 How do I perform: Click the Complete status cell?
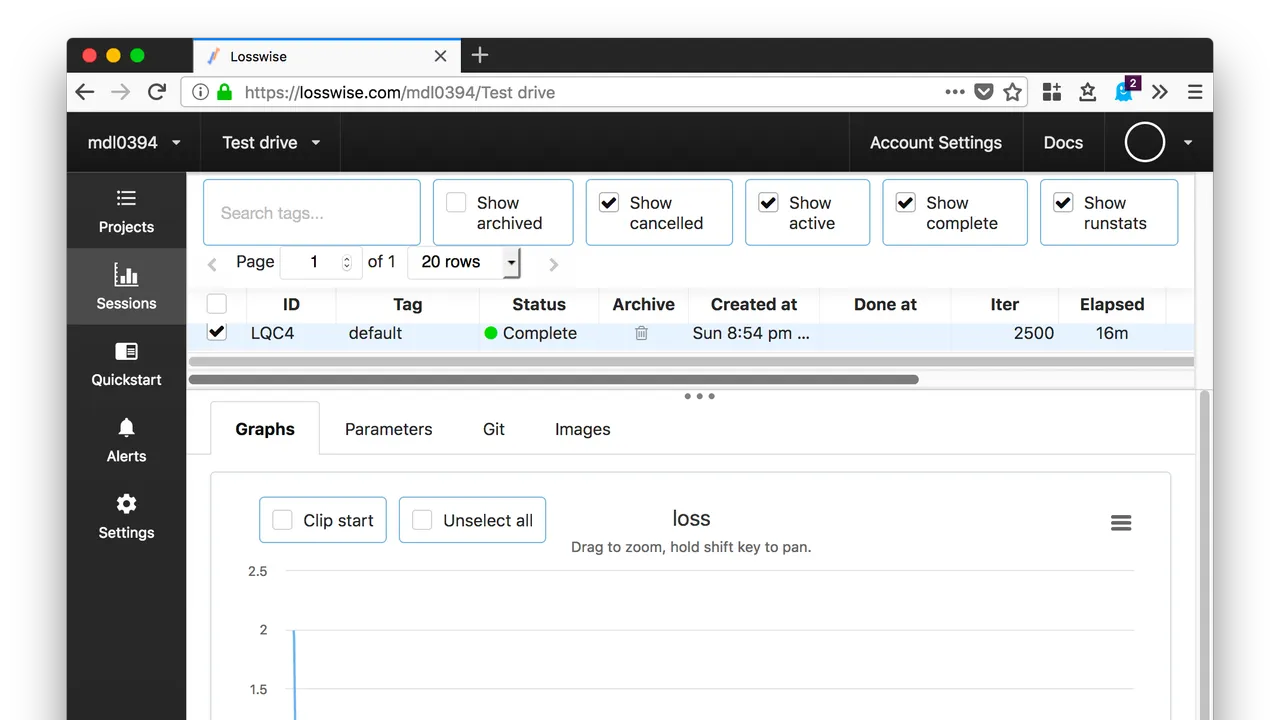click(x=531, y=333)
